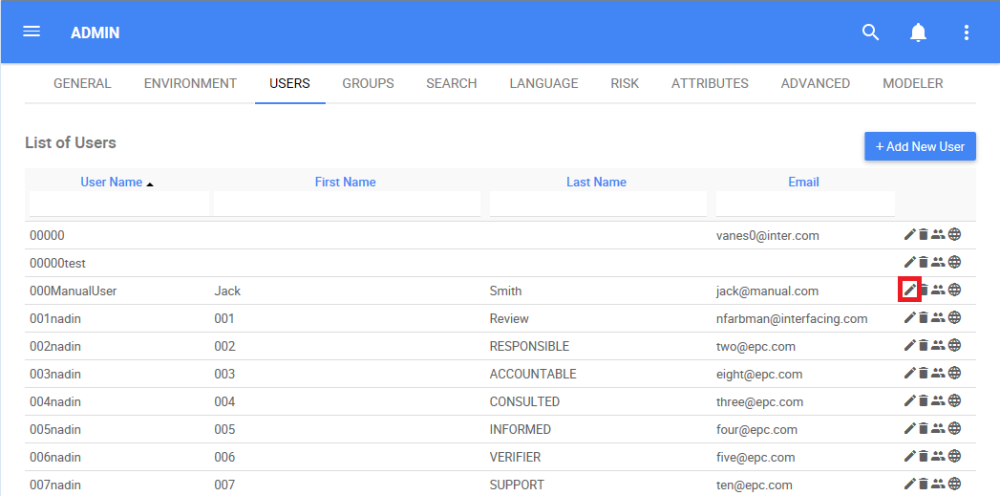Open the hamburger navigation menu

click(x=31, y=32)
